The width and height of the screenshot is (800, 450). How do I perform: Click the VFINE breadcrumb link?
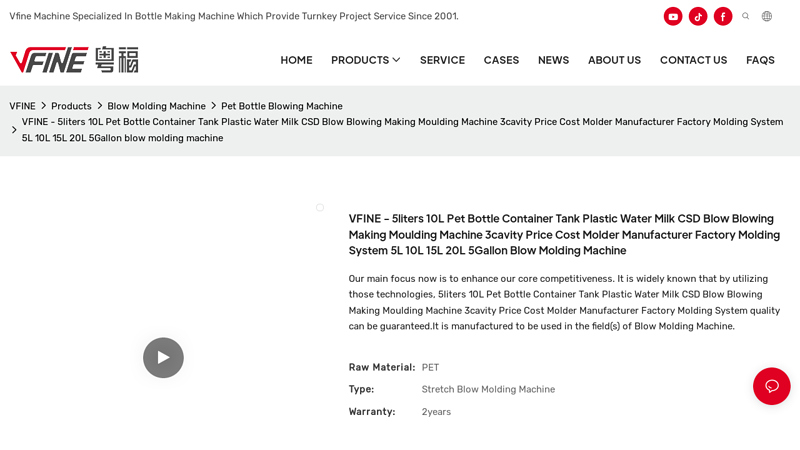click(x=22, y=106)
